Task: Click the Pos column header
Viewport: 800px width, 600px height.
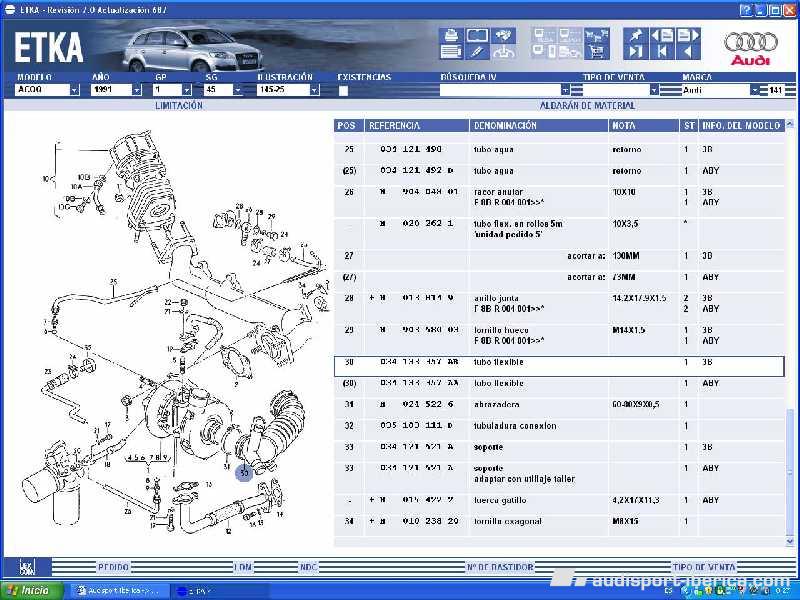Action: 349,126
